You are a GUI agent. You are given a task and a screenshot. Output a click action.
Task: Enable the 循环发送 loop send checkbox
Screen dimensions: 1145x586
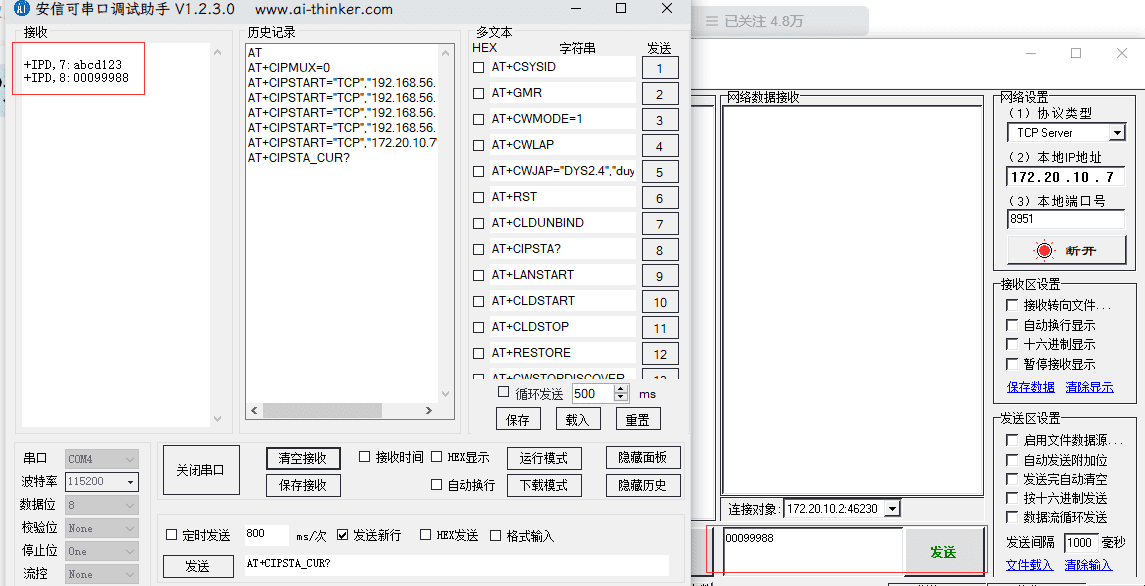504,394
